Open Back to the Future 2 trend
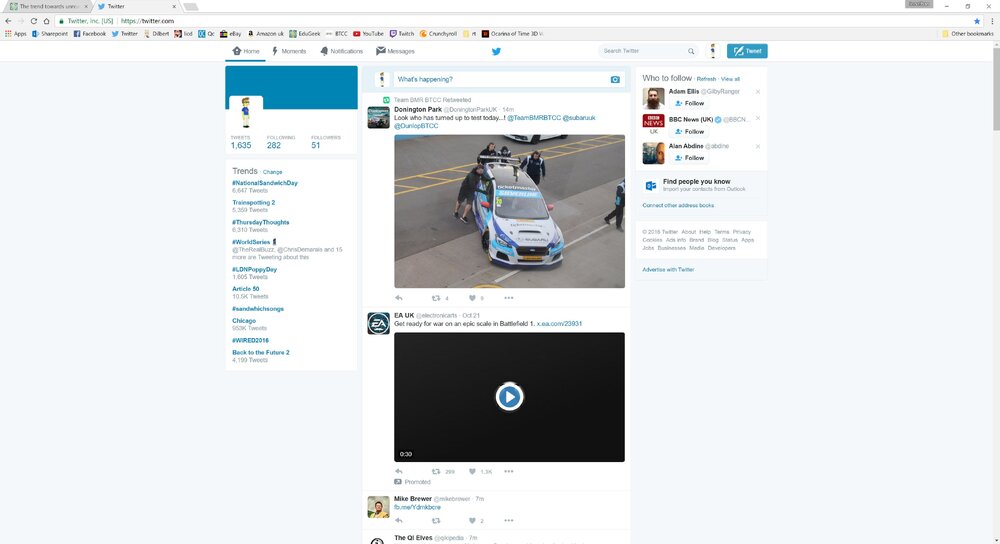 pyautogui.click(x=260, y=353)
